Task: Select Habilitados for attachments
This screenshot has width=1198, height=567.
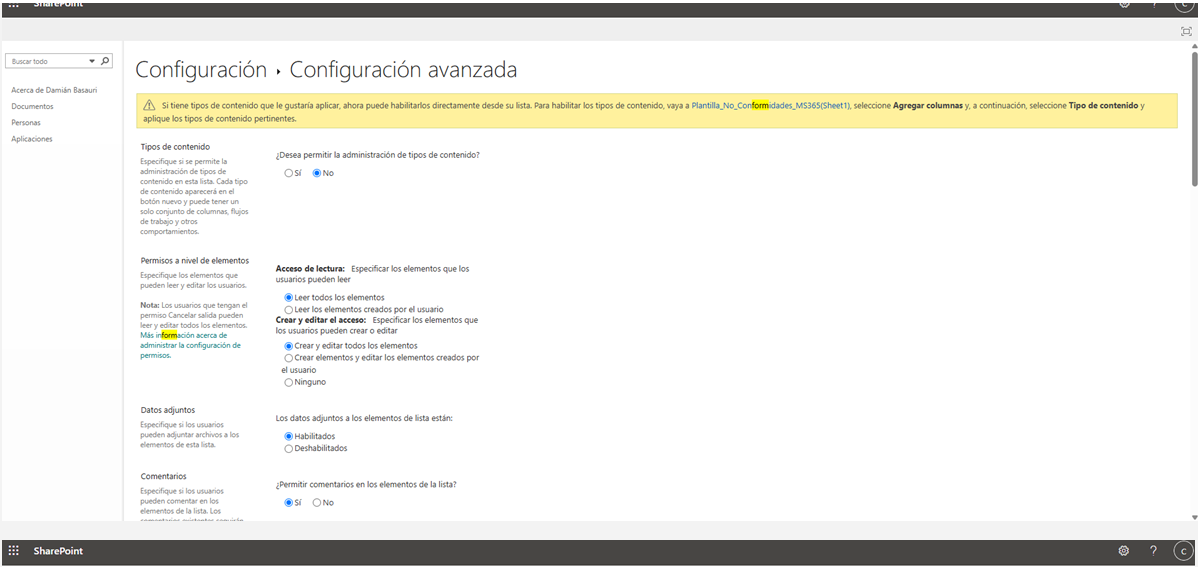Action: 289,436
